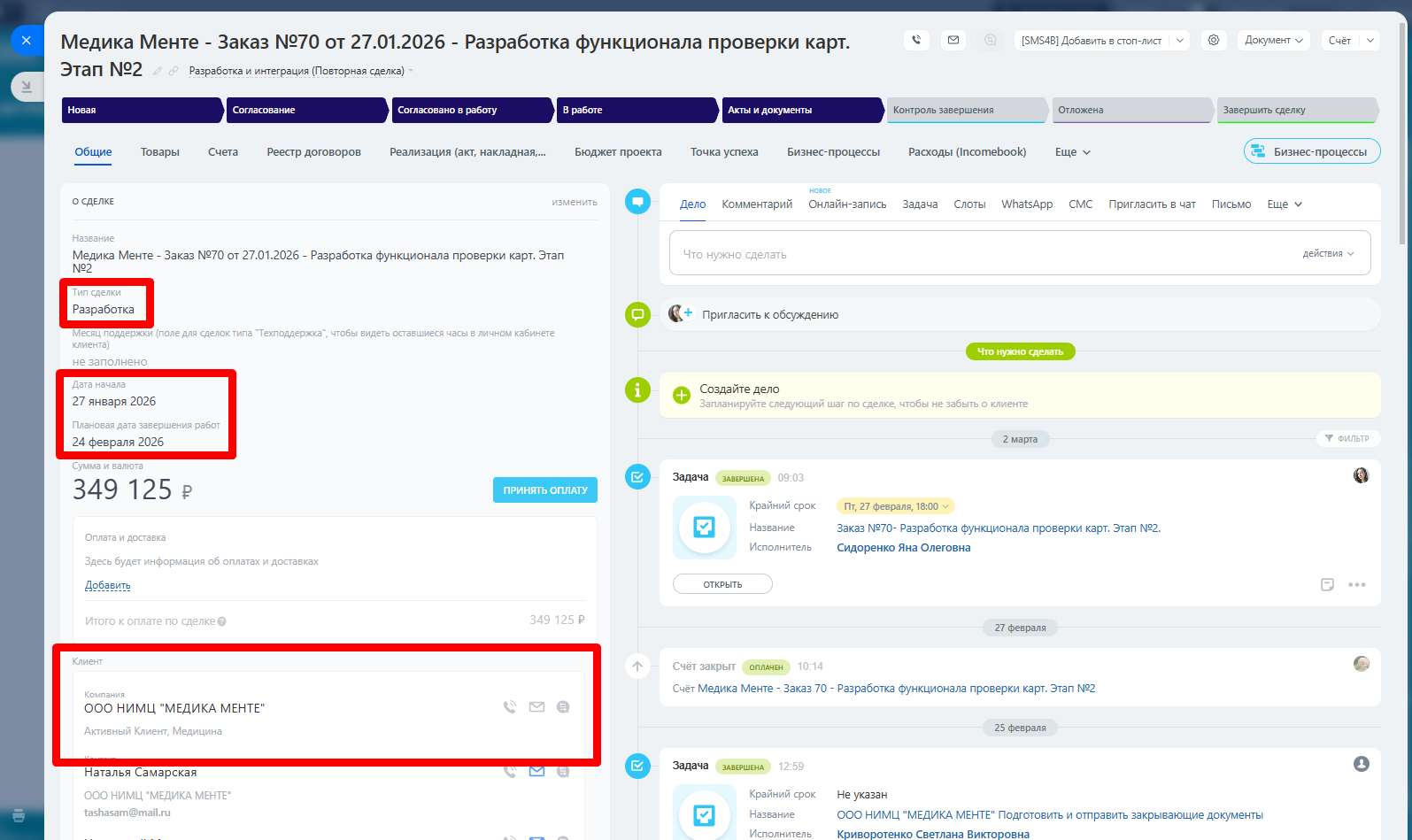
Task: Click the pencil icon to edit deal title
Action: click(x=158, y=71)
